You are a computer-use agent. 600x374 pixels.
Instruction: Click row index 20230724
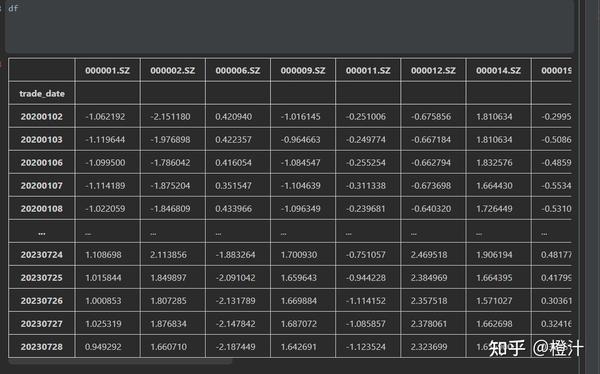click(42, 255)
